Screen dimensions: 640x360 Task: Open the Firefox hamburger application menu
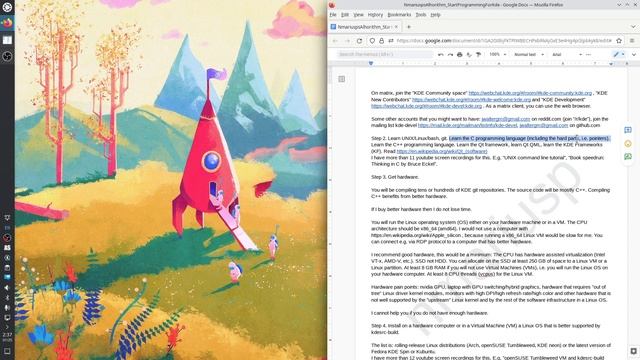click(x=632, y=41)
